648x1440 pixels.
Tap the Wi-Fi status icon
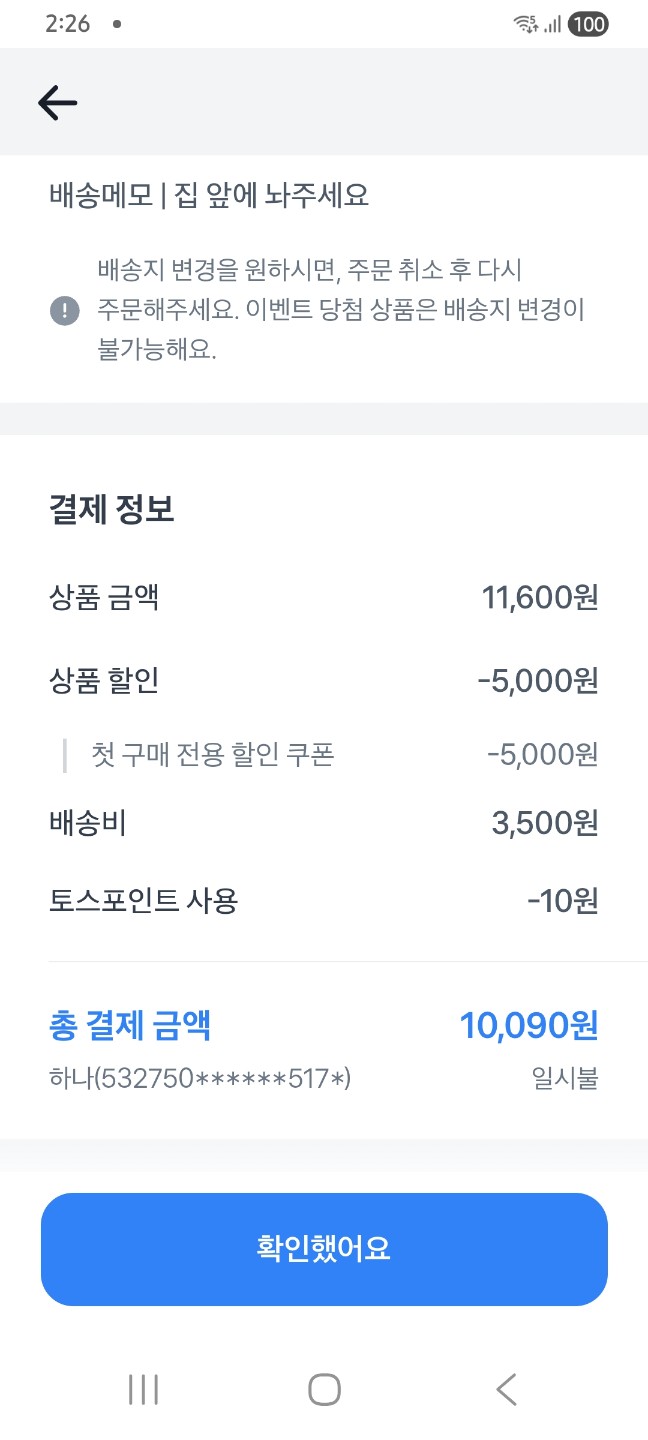[524, 24]
